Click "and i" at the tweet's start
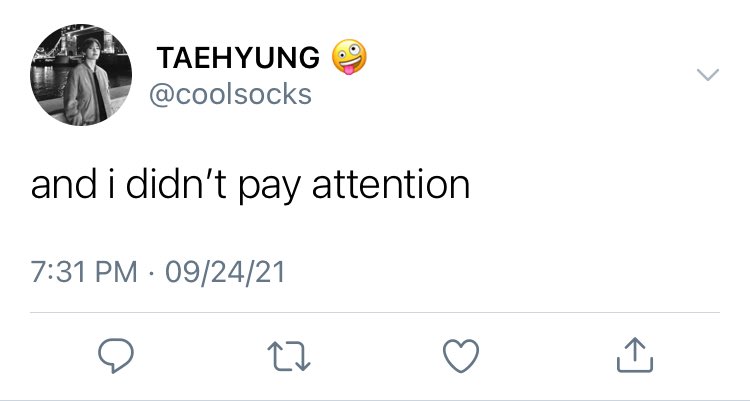 coord(72,184)
